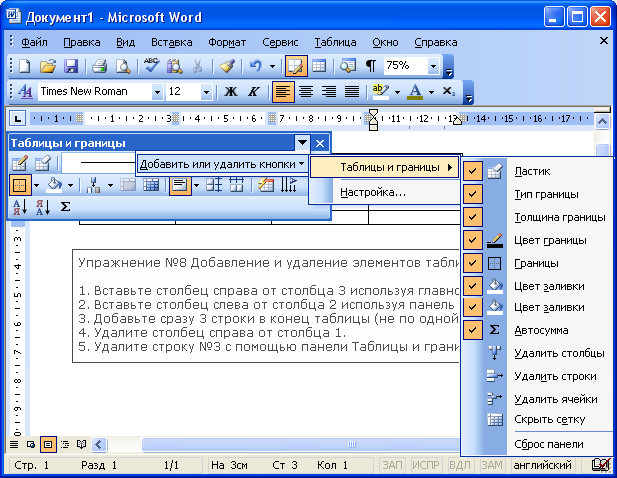This screenshot has width=617, height=478.
Task: Open toolbar options arrow of floating toolbar
Action: tap(302, 143)
